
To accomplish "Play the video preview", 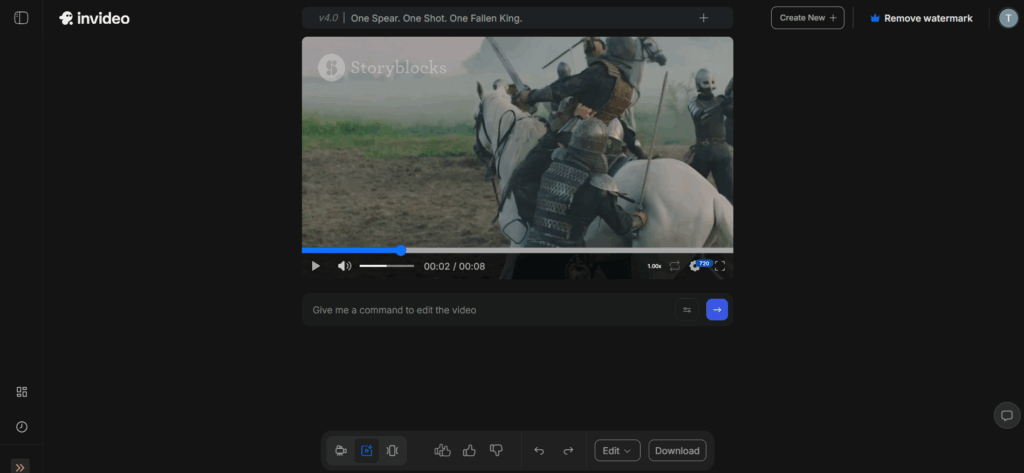I will click(x=316, y=266).
